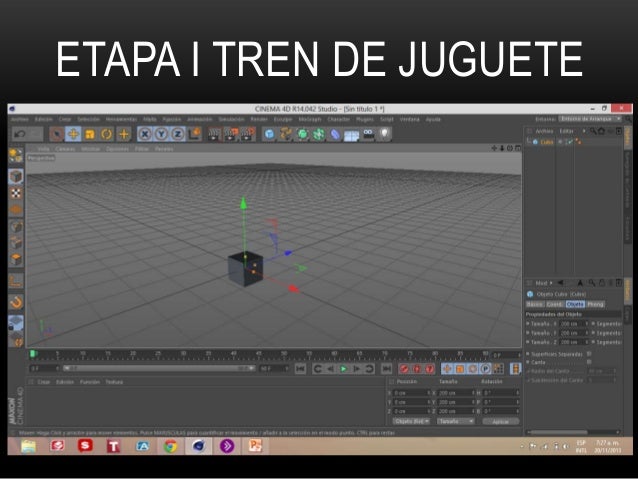Toggle the coordinate system icon
The image size is (638, 479).
tap(195, 134)
